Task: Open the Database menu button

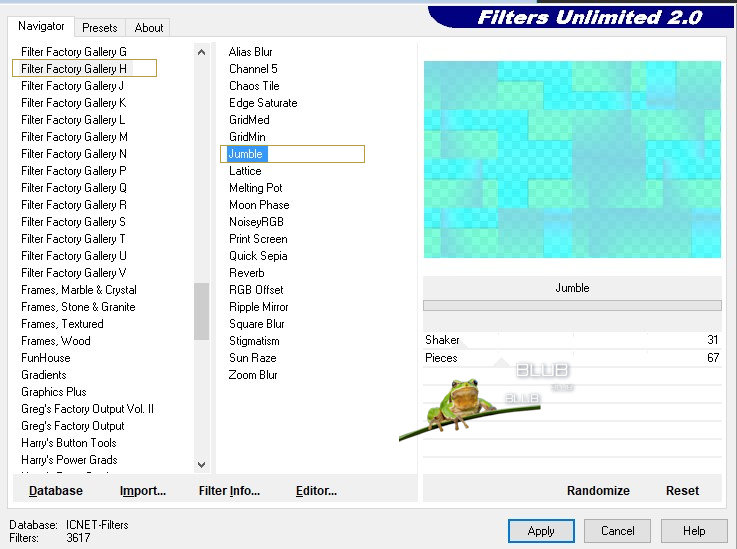Action: (x=56, y=491)
